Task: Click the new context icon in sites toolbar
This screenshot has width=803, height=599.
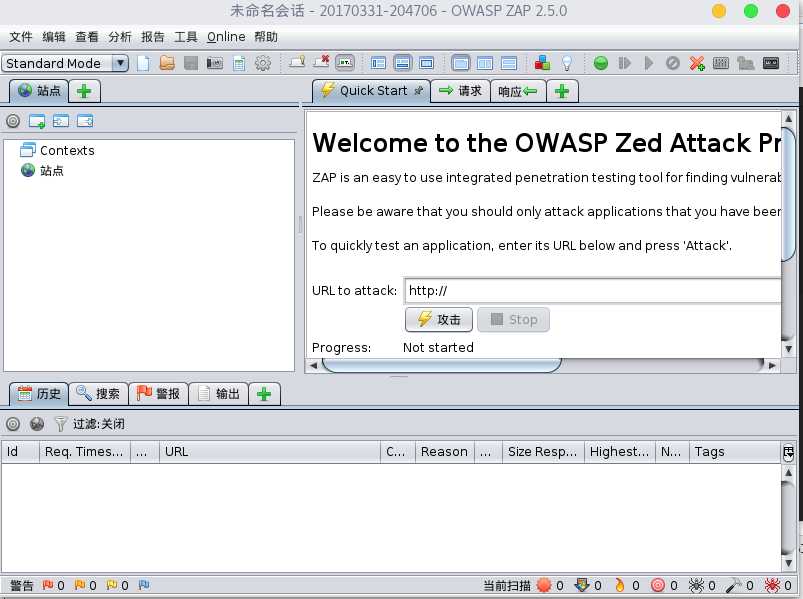Action: point(37,121)
